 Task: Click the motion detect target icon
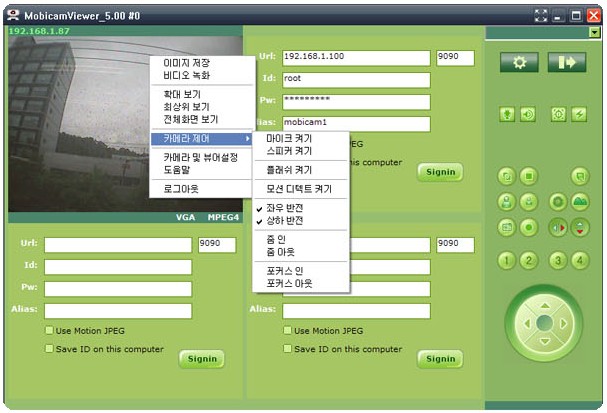[x=558, y=114]
